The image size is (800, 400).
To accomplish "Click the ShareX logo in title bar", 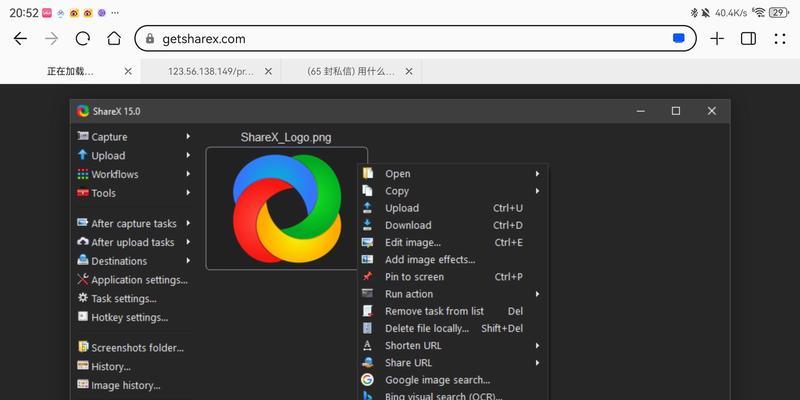I will point(83,111).
